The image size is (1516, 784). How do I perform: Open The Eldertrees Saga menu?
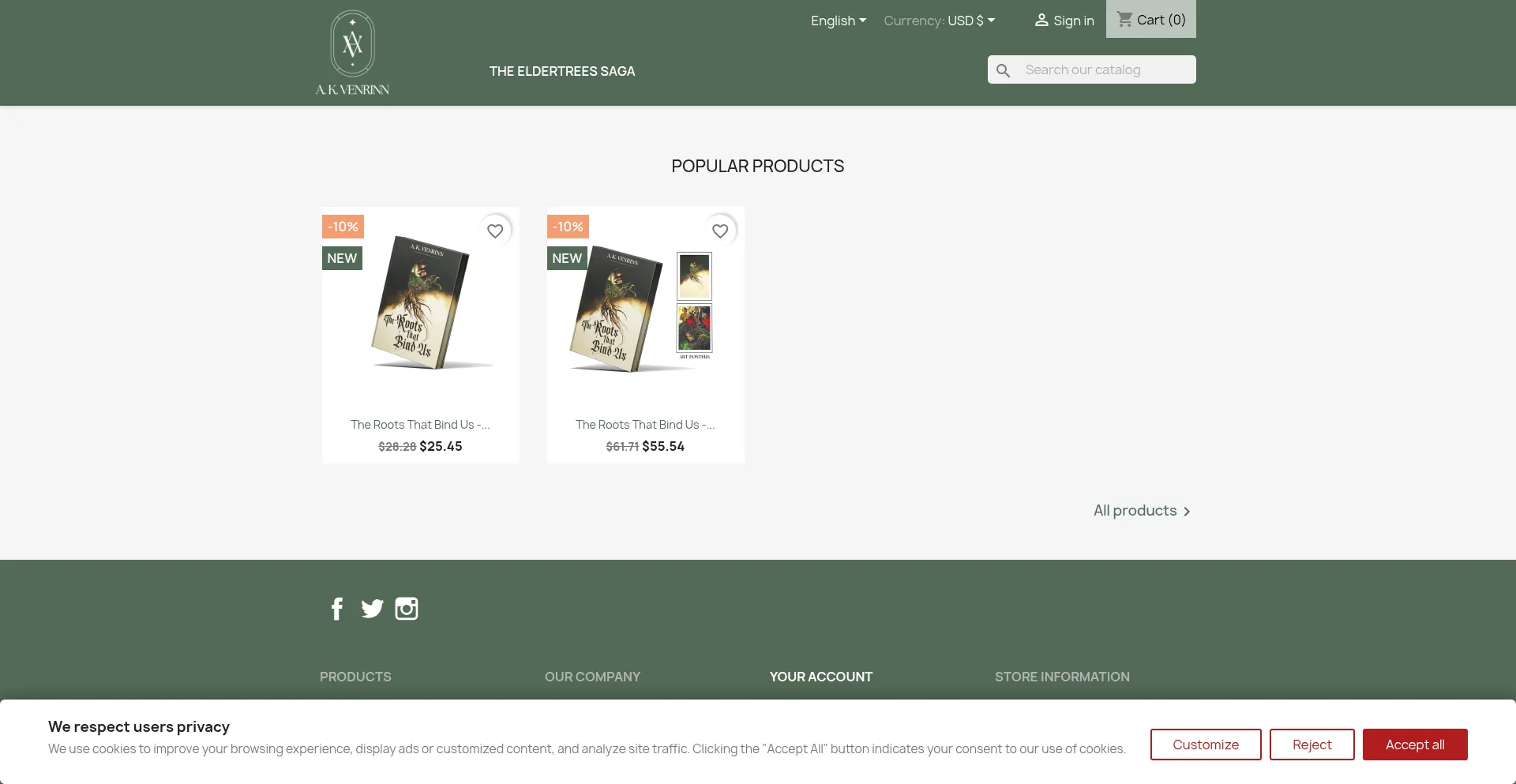click(562, 71)
